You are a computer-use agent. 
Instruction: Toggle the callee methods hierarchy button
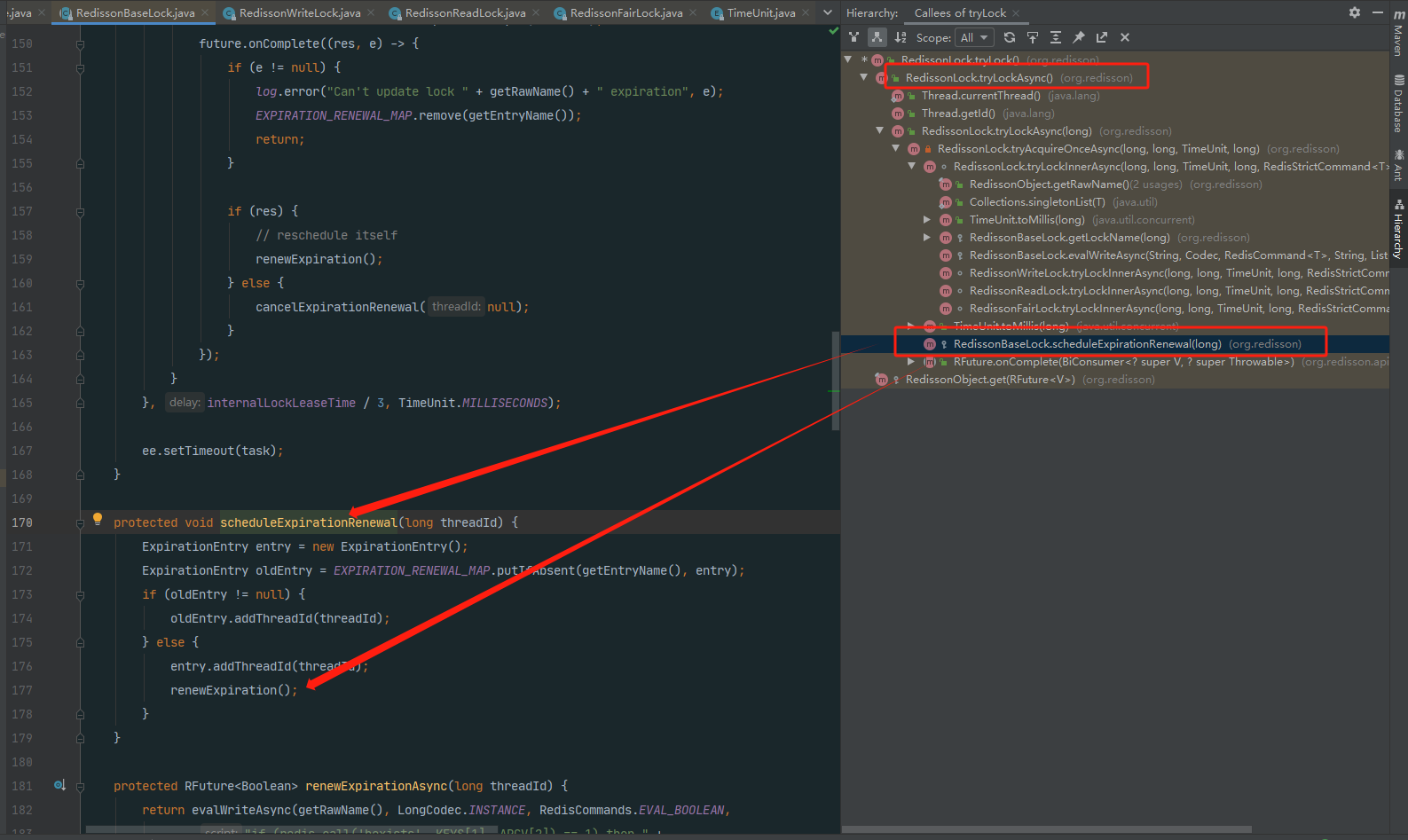click(877, 37)
